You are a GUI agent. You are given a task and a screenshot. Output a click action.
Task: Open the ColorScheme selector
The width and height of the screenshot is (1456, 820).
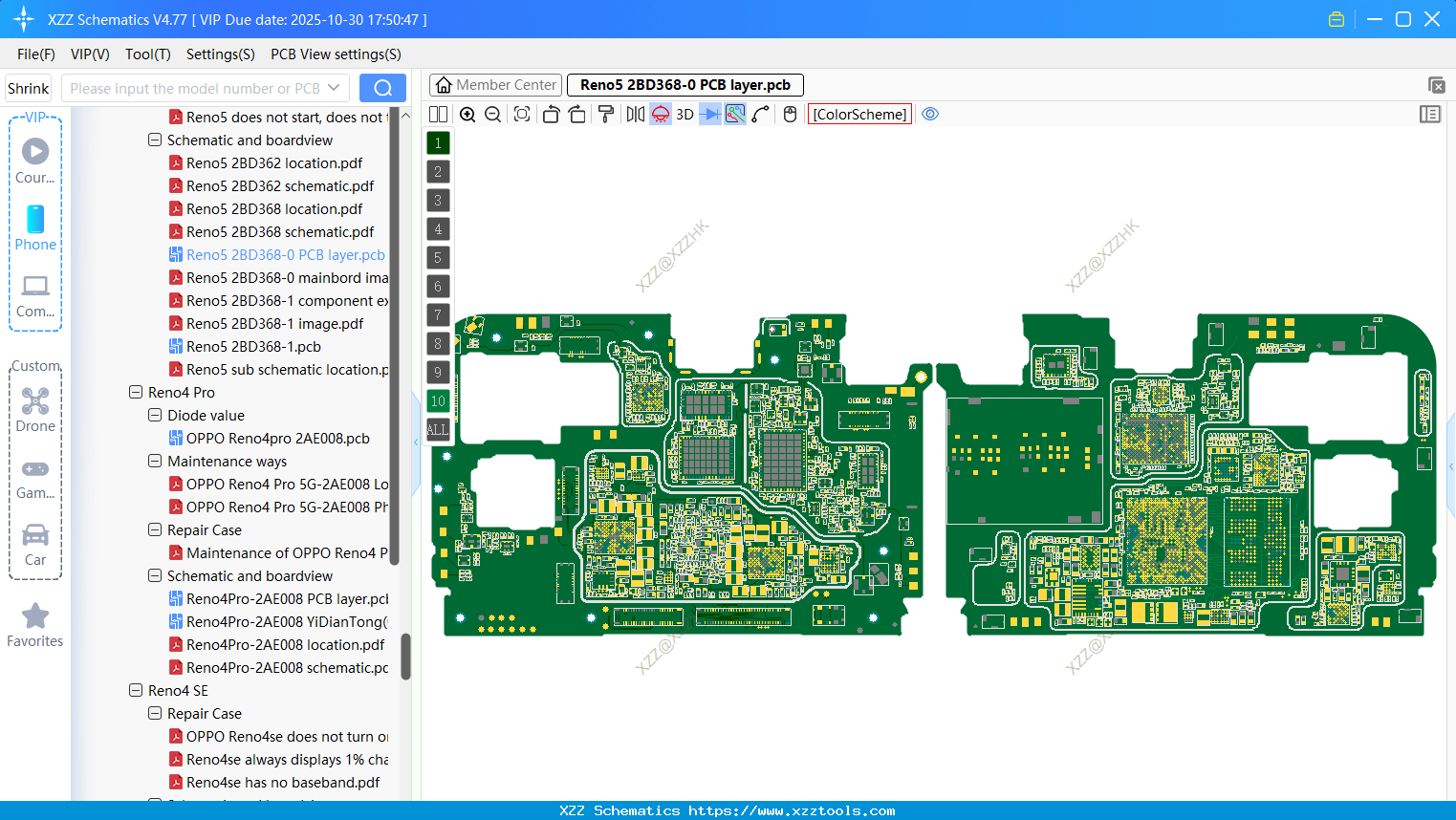(859, 114)
